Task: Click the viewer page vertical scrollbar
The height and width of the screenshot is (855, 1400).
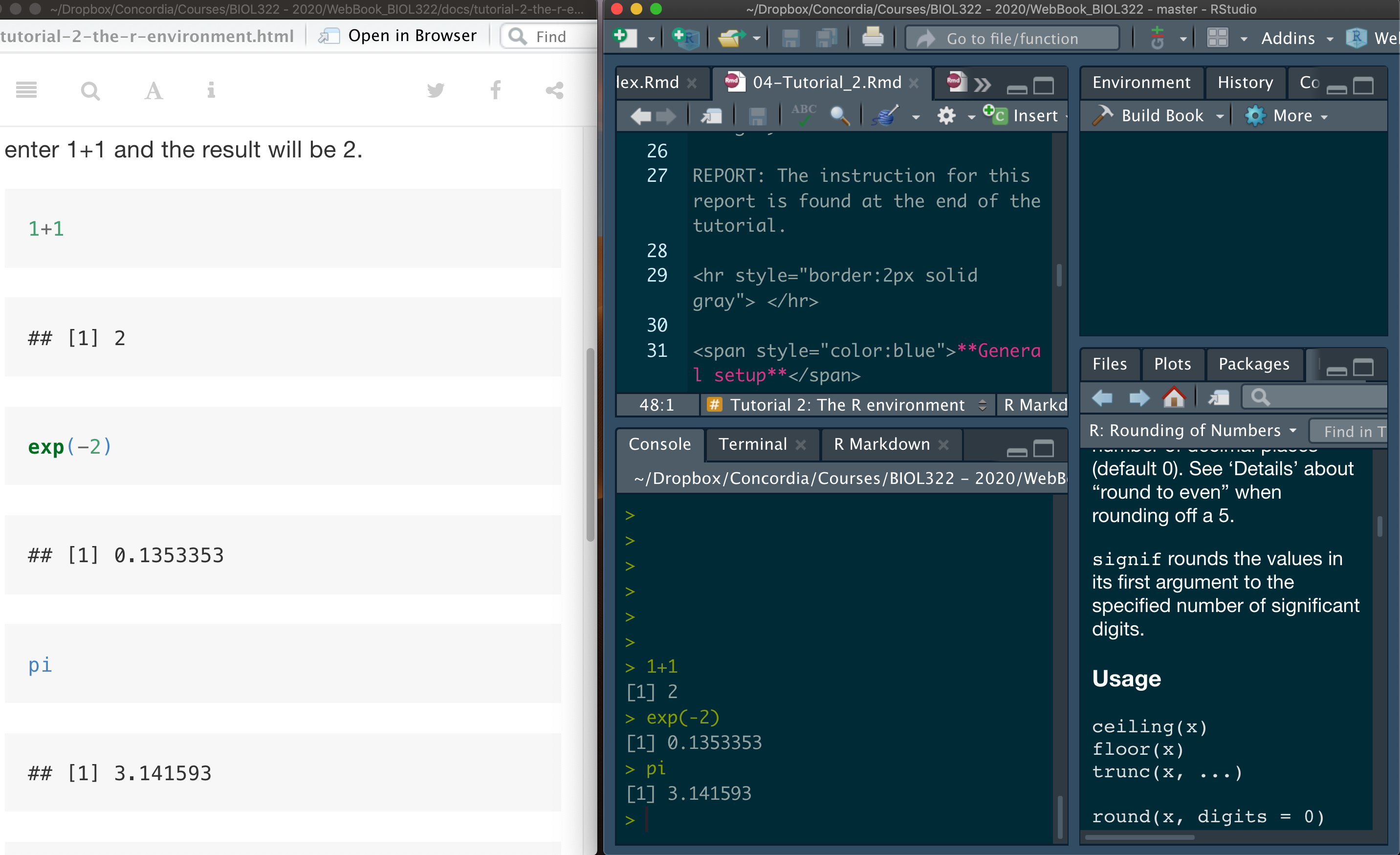Action: click(x=591, y=444)
